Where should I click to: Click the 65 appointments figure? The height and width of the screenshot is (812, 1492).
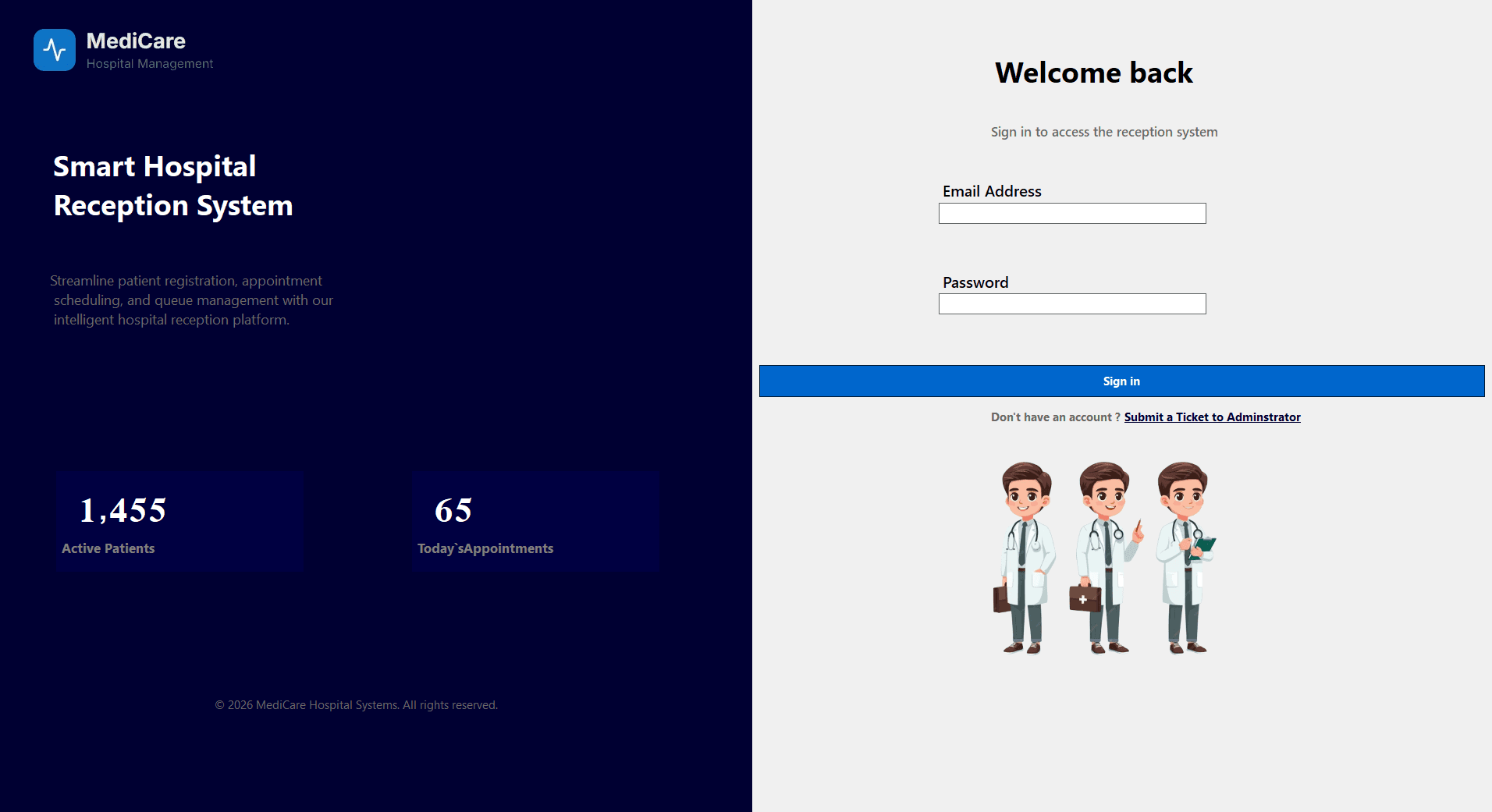(x=453, y=510)
